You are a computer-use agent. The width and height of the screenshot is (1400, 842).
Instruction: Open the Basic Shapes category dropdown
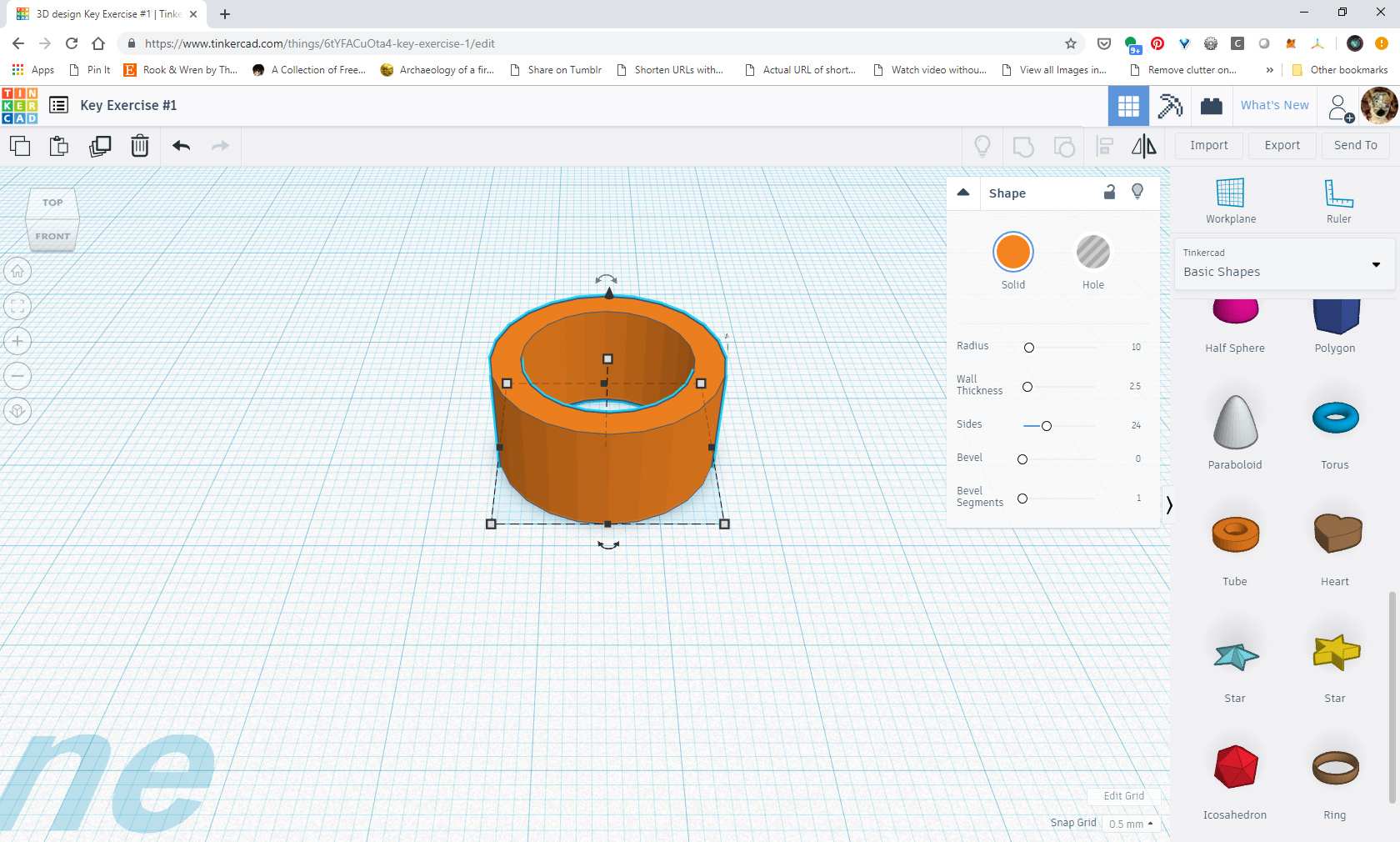[1284, 263]
